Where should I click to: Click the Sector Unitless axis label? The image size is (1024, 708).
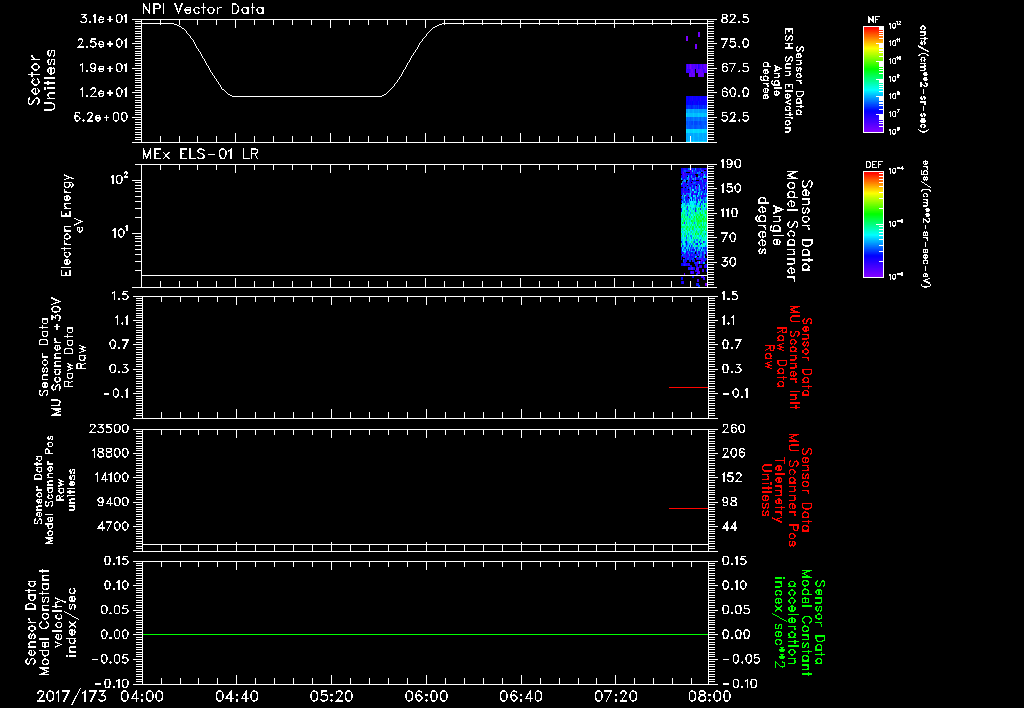pos(41,80)
